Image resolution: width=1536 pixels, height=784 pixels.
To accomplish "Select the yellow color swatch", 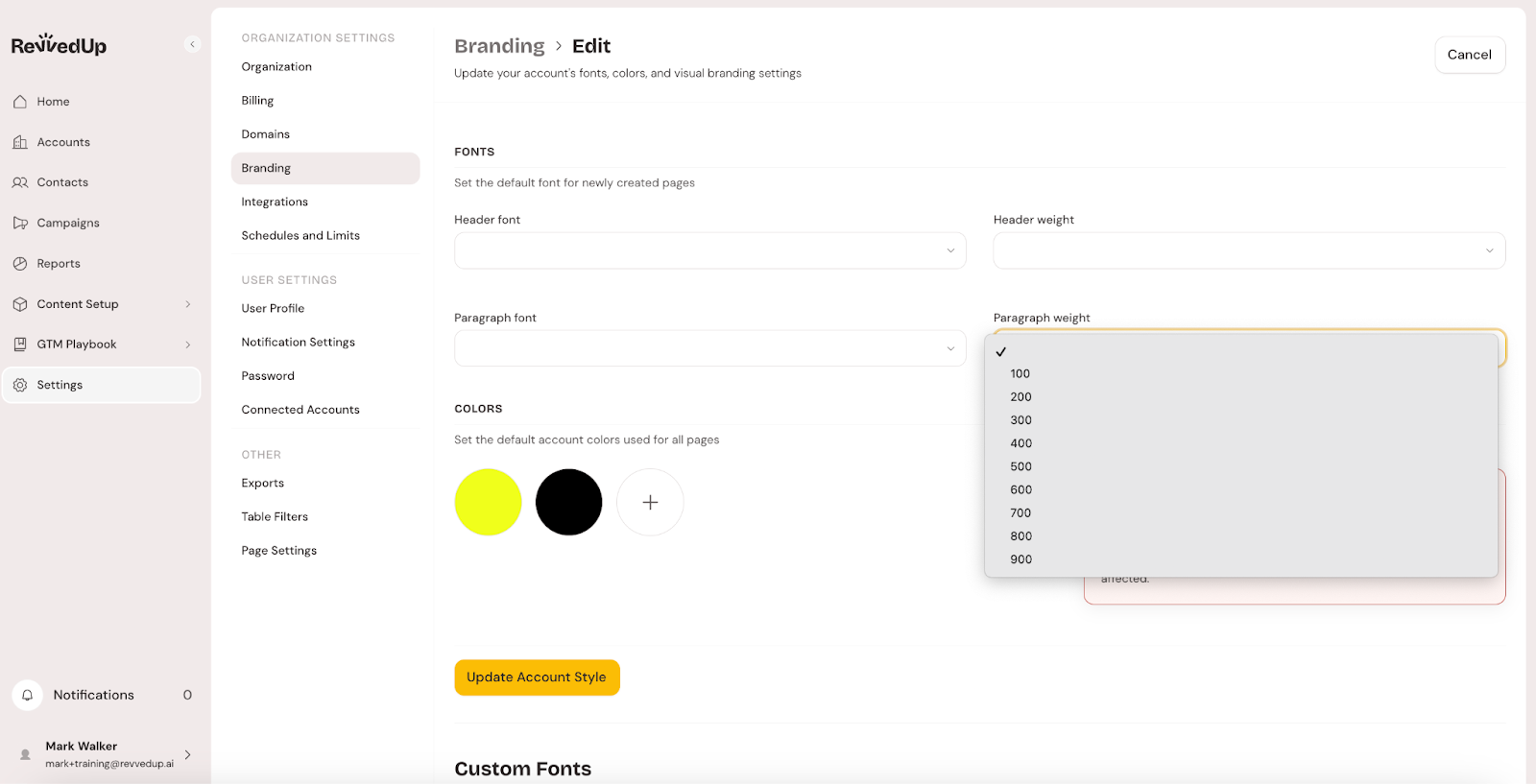I will 488,502.
